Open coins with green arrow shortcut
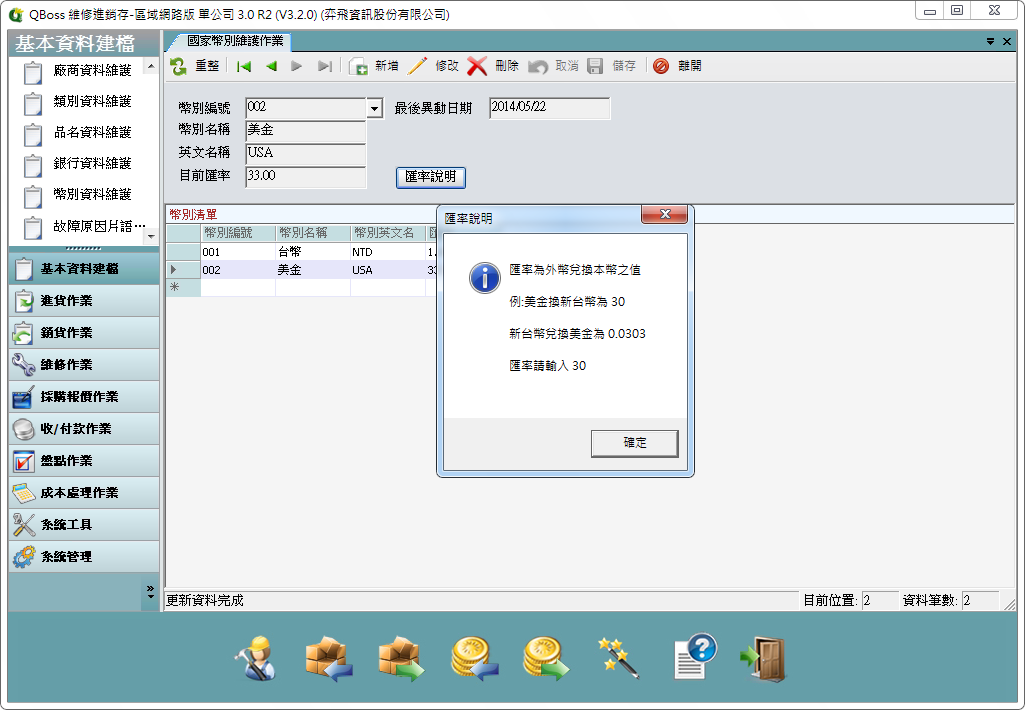The height and width of the screenshot is (710, 1025). point(546,658)
